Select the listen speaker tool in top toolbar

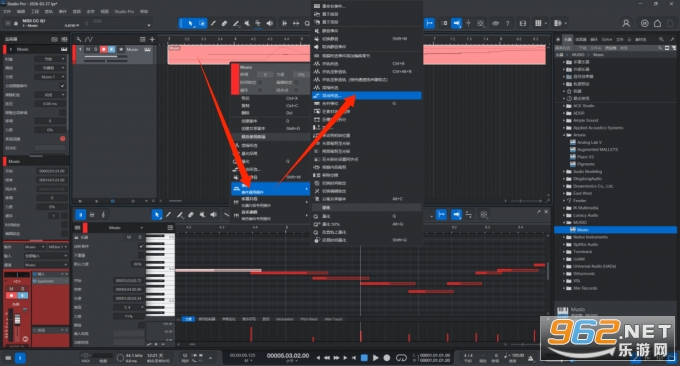[x=269, y=23]
